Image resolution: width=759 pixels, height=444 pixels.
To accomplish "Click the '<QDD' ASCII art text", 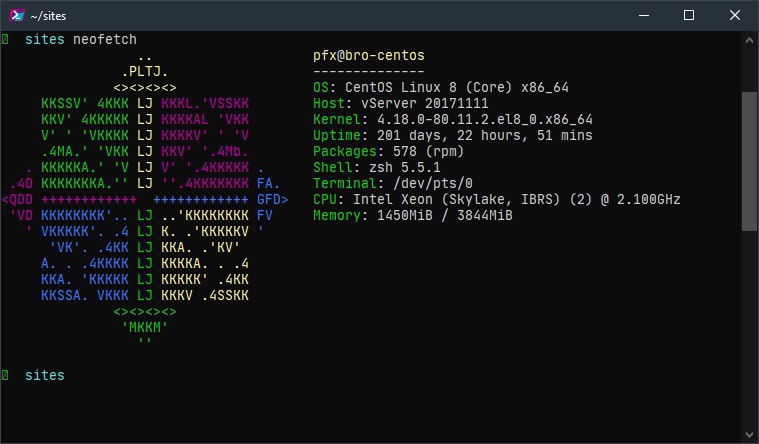I will point(17,199).
